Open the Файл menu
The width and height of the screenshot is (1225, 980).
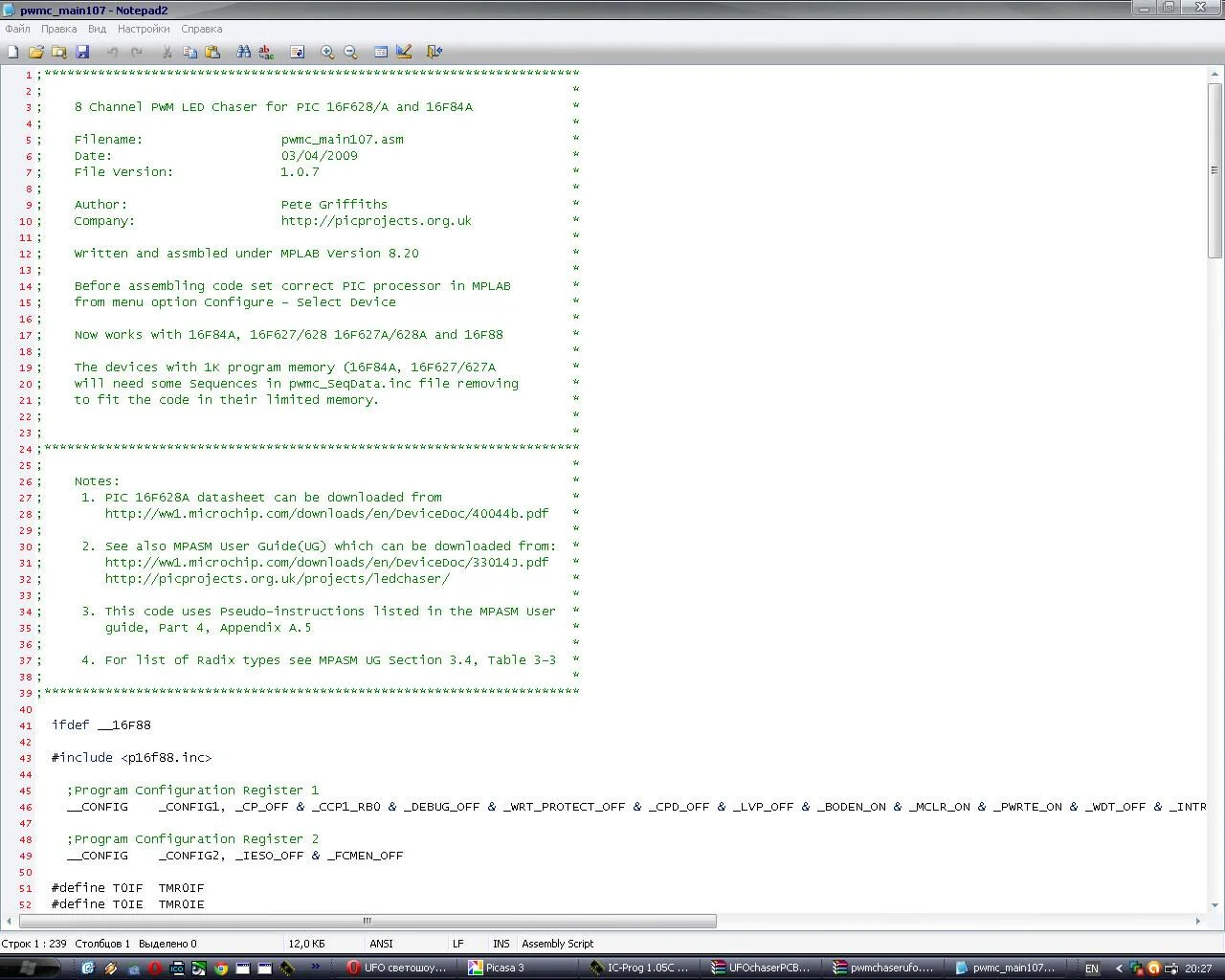coord(17,29)
